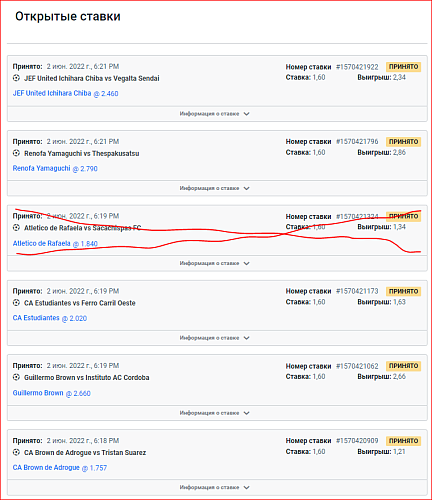This screenshot has height=500, width=432.
Task: Click ПРИНЯТО status badge on bet #1570421922
Action: [403, 67]
